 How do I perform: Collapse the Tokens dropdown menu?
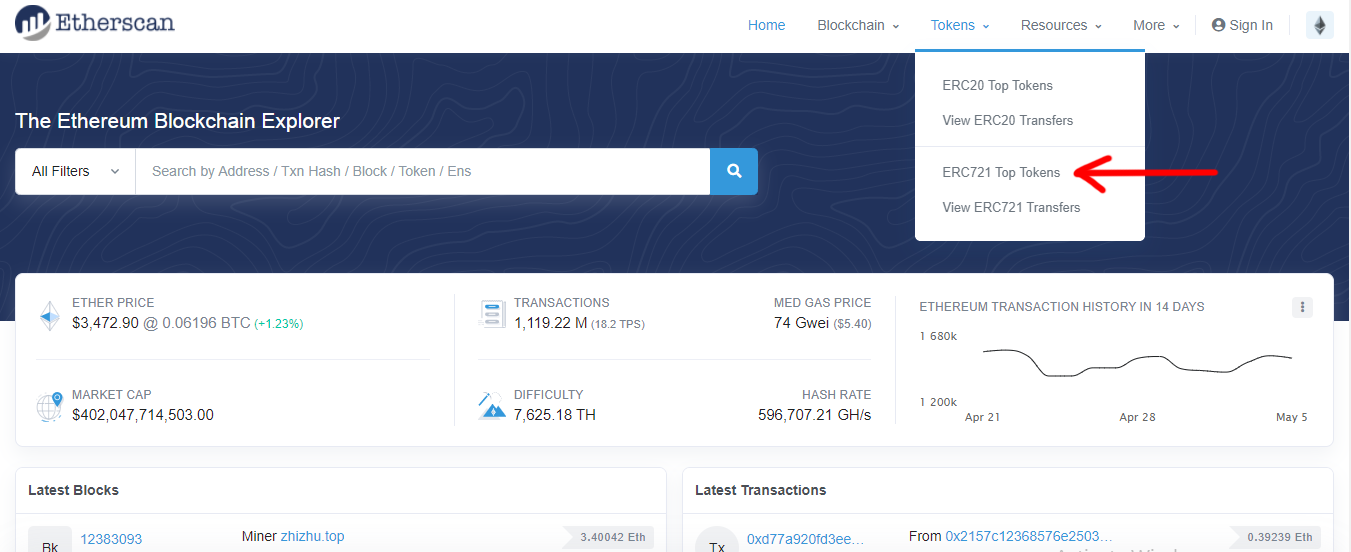[960, 25]
